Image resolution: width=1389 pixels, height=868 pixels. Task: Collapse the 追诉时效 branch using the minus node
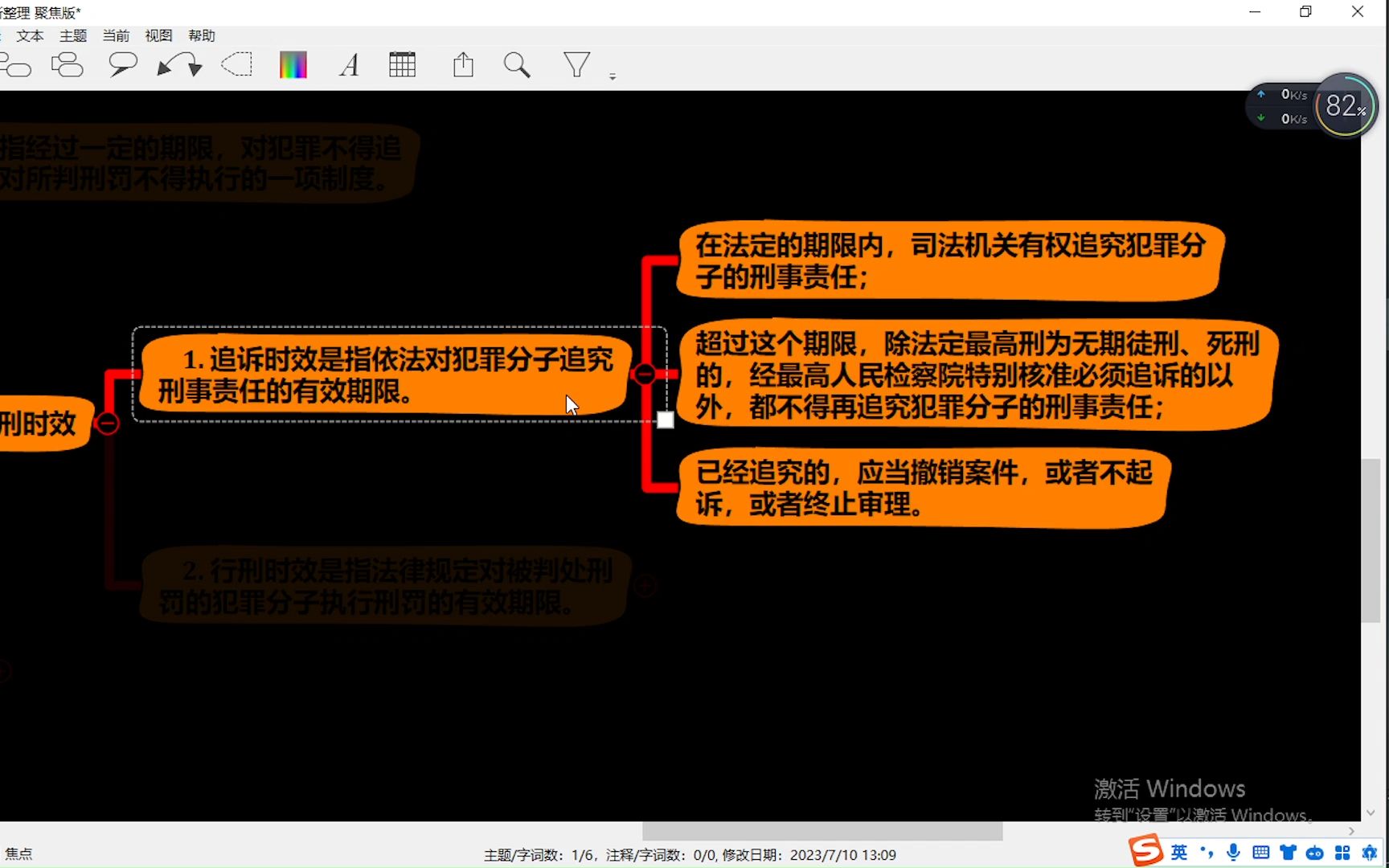click(645, 374)
